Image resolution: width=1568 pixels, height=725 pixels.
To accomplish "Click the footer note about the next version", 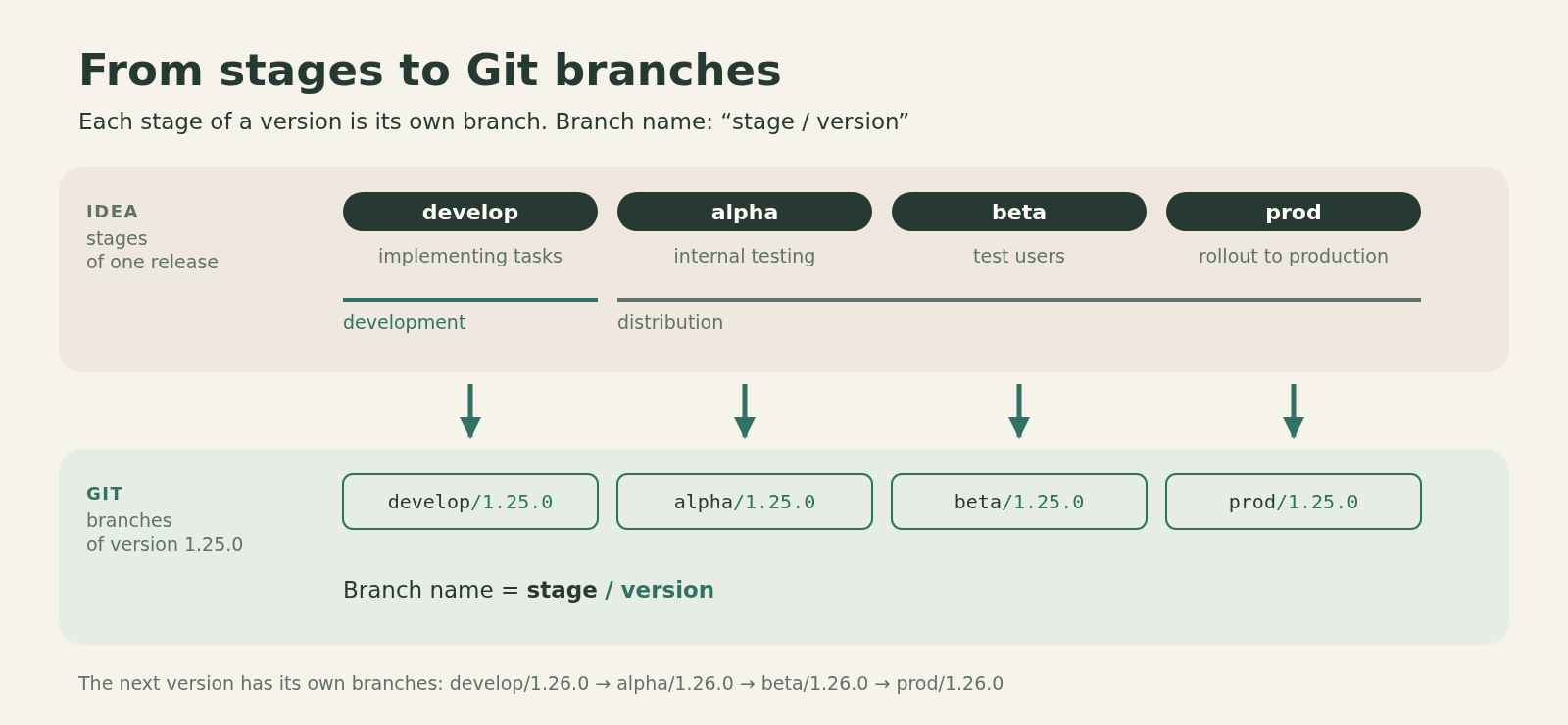I will point(541,683).
